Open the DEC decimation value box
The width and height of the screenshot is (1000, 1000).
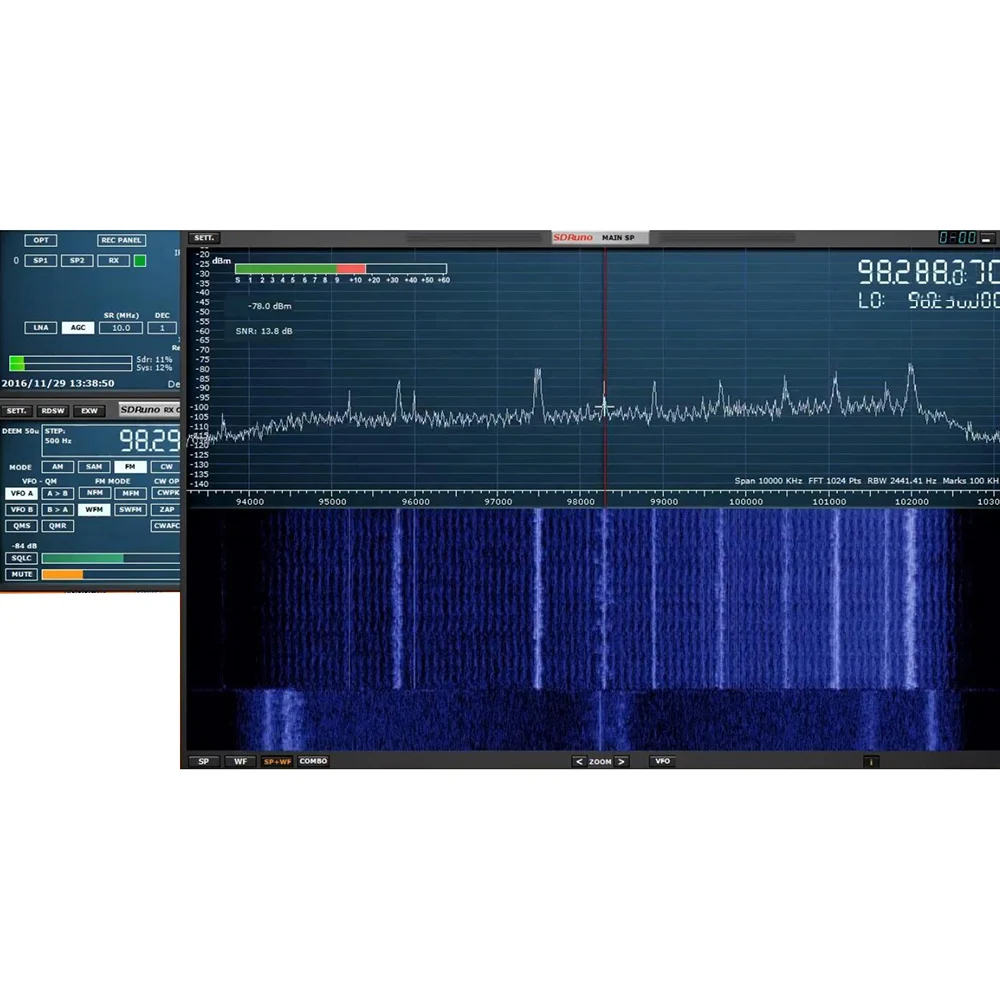click(162, 328)
